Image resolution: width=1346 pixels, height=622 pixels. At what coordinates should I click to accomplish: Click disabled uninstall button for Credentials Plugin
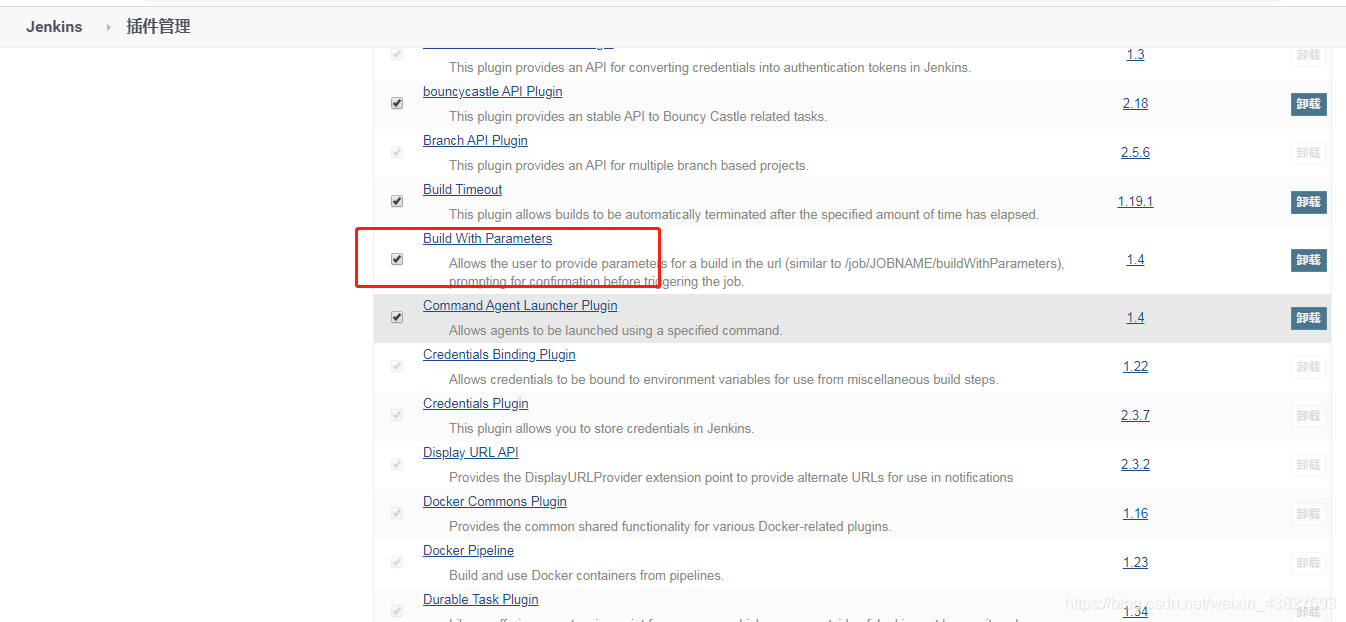coord(1308,416)
